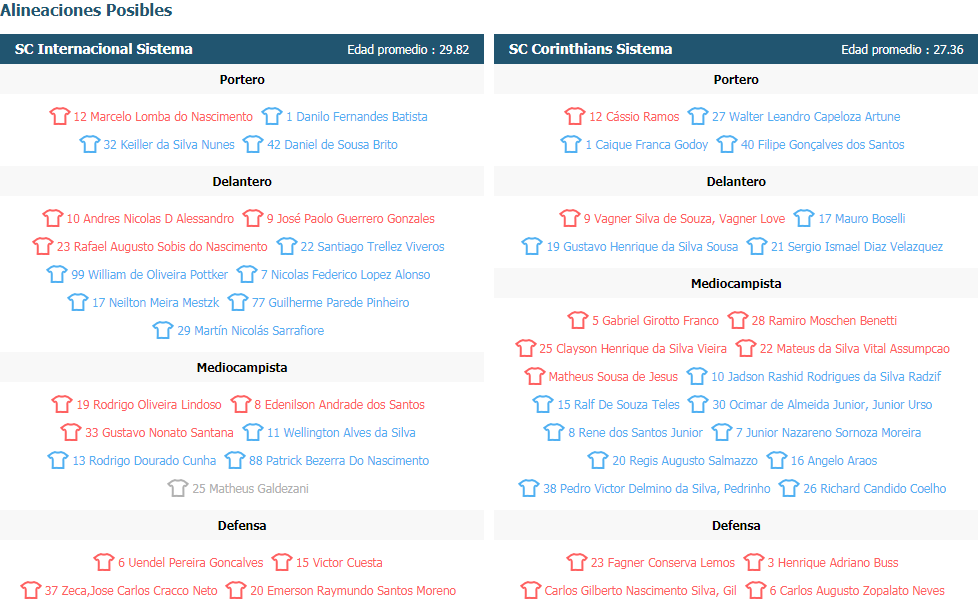The image size is (979, 603).
Task: Select 9 Vagner Silva de Souza, Vagner Love
Action: point(684,218)
